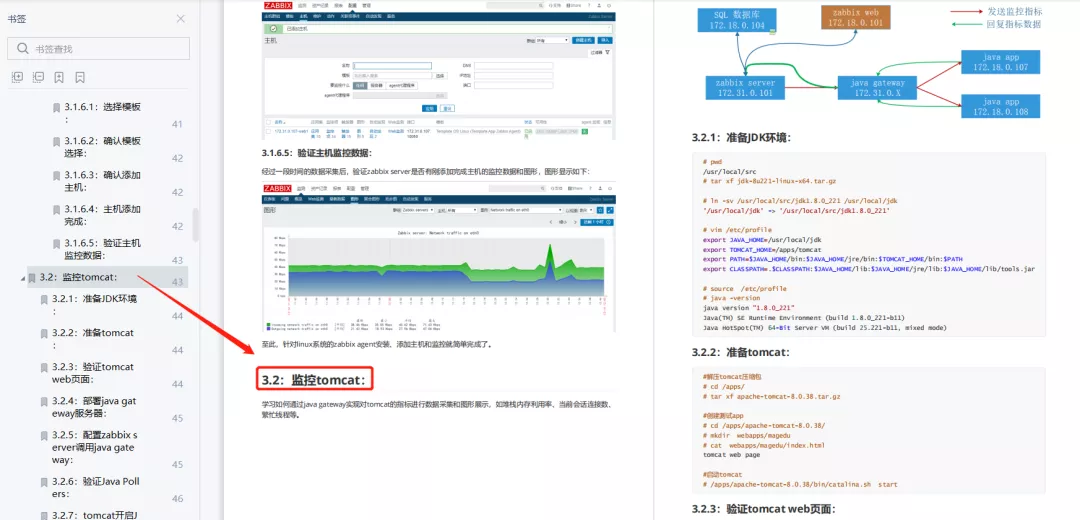Click code line tomcat web page
This screenshot has height=520, width=1080.
pos(731,455)
